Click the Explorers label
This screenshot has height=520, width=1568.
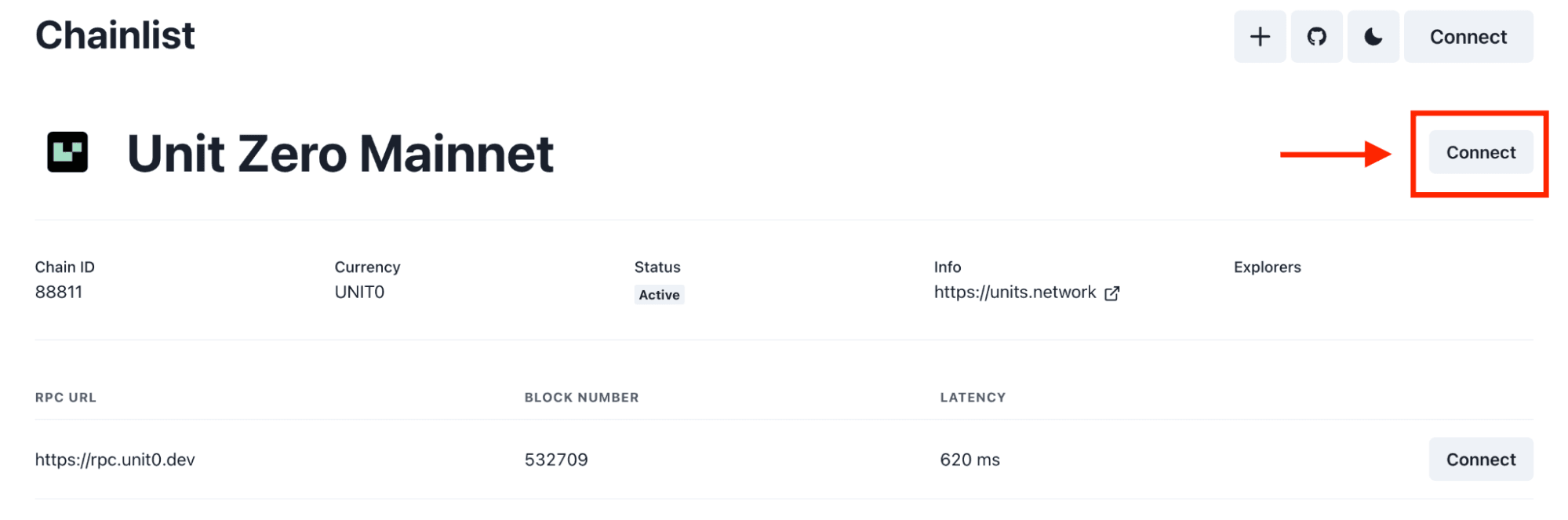(x=1267, y=267)
